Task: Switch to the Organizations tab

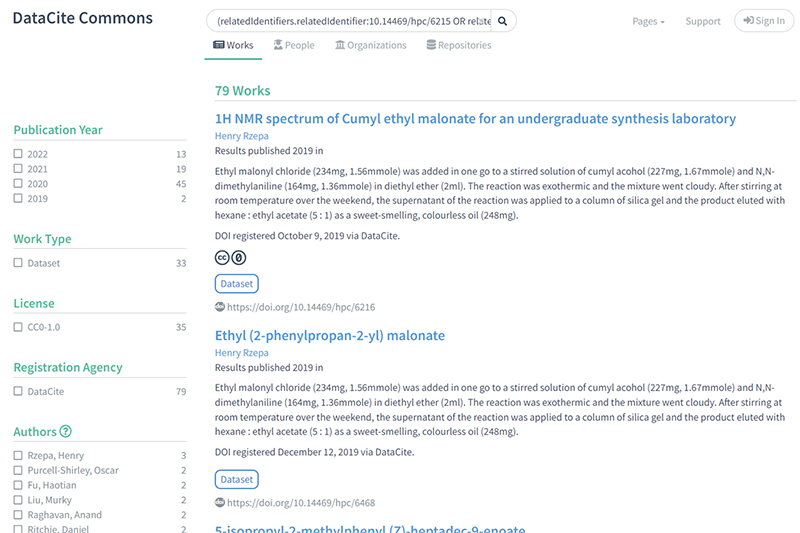Action: [371, 45]
